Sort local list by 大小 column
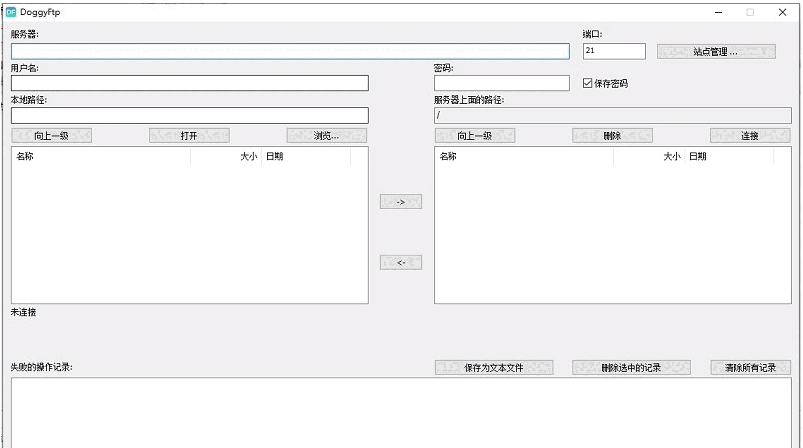 [226, 156]
